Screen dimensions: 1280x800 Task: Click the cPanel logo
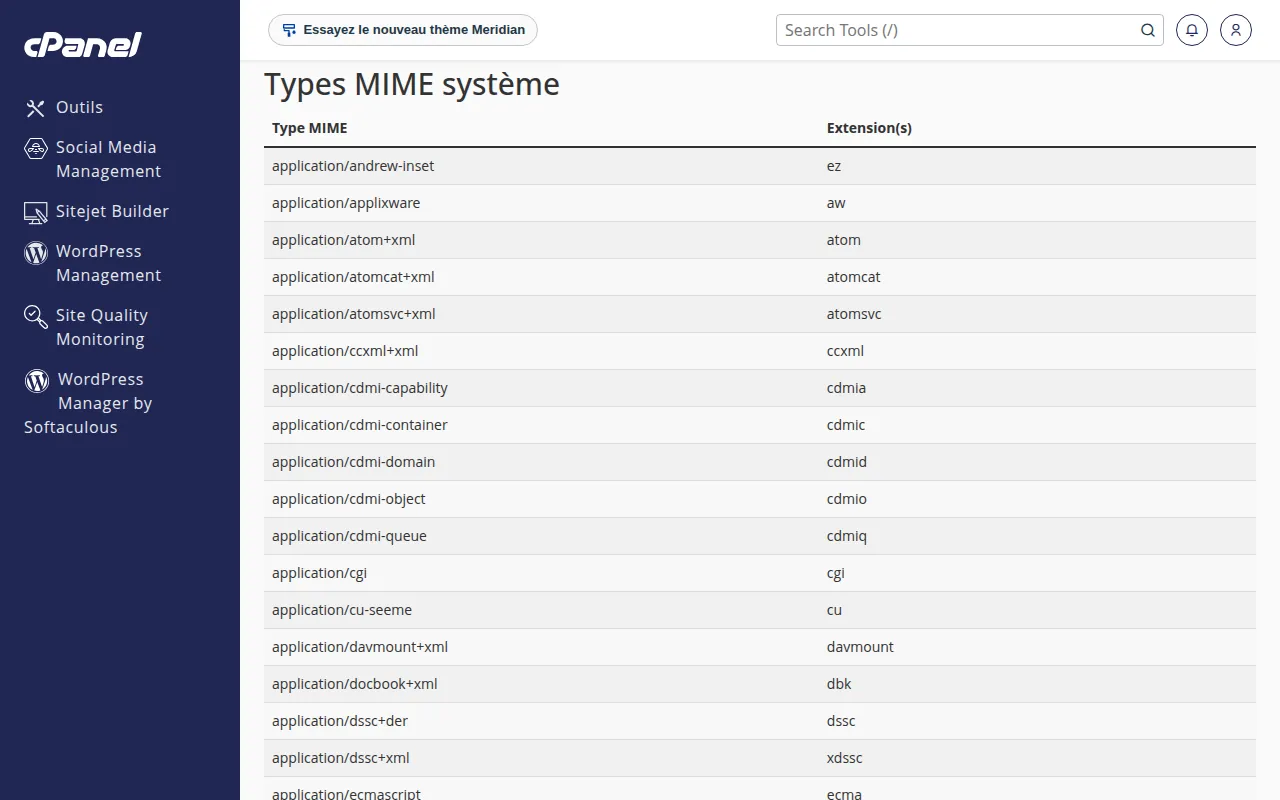pyautogui.click(x=83, y=45)
